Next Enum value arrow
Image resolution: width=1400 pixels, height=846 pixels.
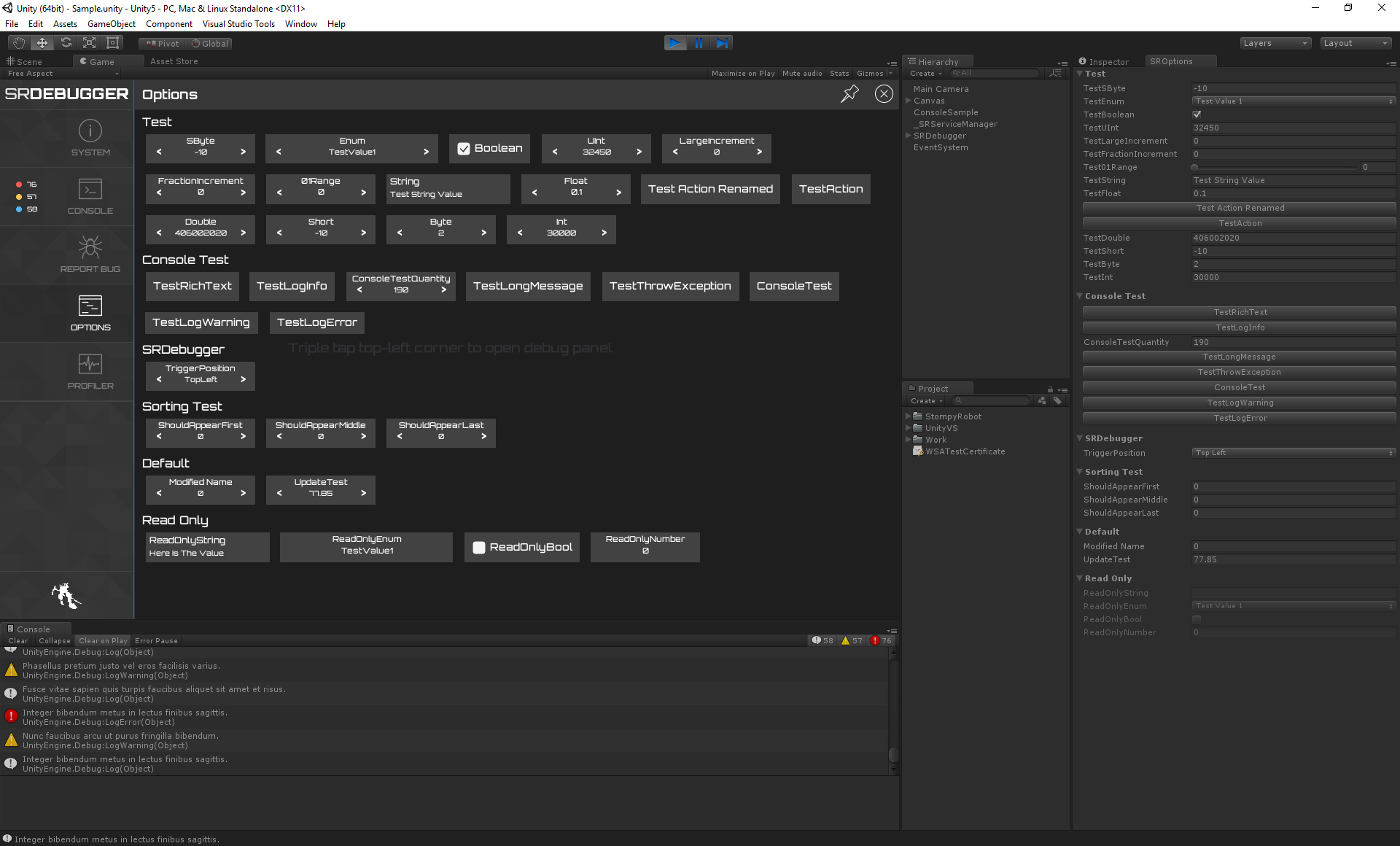tap(426, 152)
